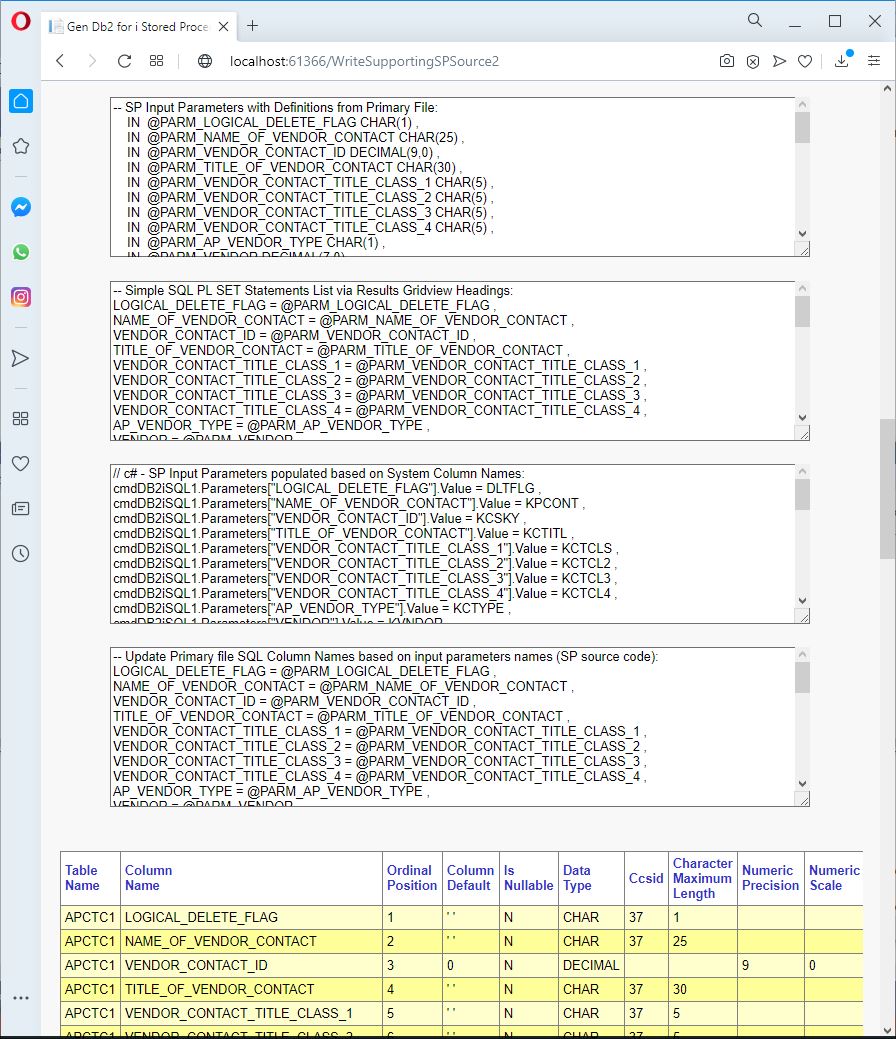Close the Gen Db2 for i tab
Viewport: 896px width, 1039px height.
[x=223, y=27]
